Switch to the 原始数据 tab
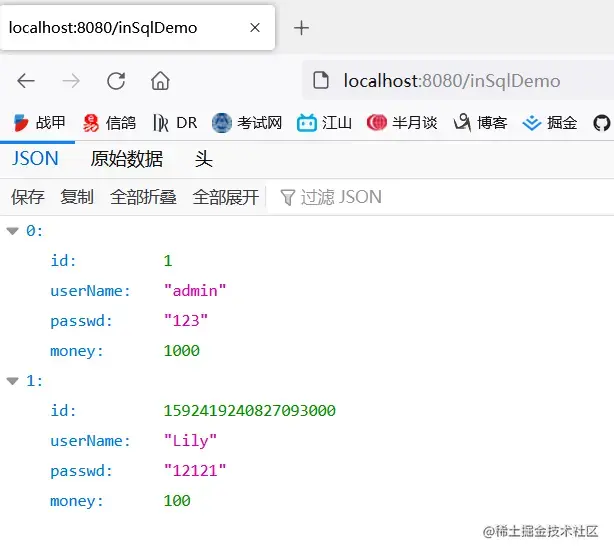 coord(126,159)
